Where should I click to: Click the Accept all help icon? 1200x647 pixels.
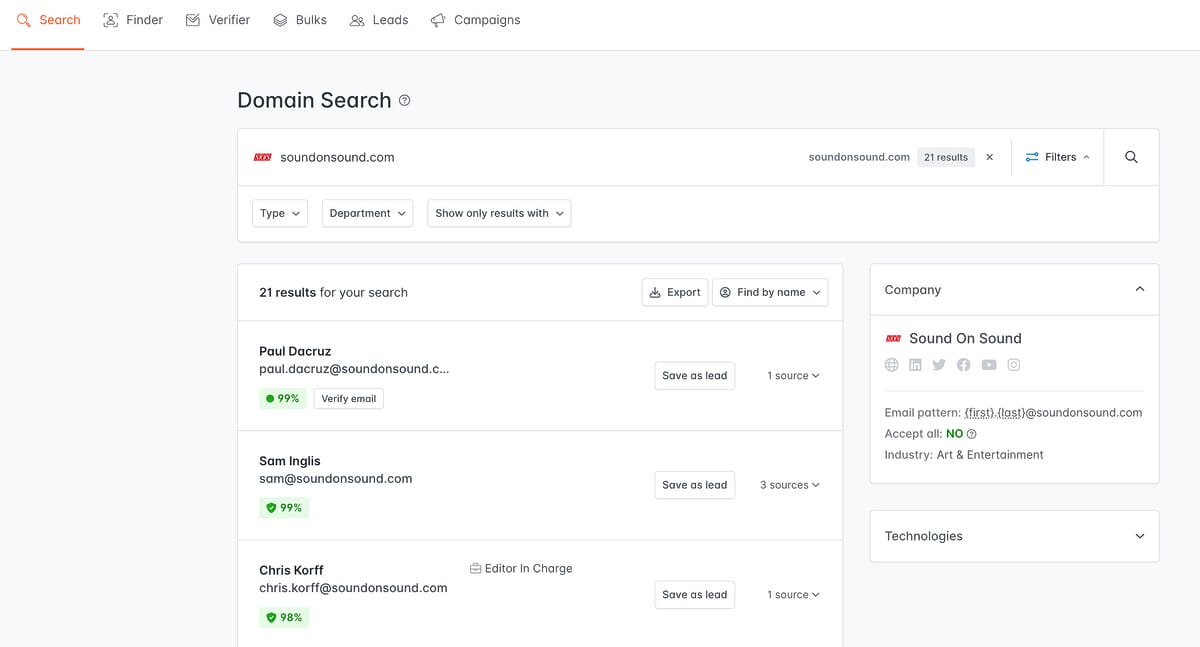[972, 434]
